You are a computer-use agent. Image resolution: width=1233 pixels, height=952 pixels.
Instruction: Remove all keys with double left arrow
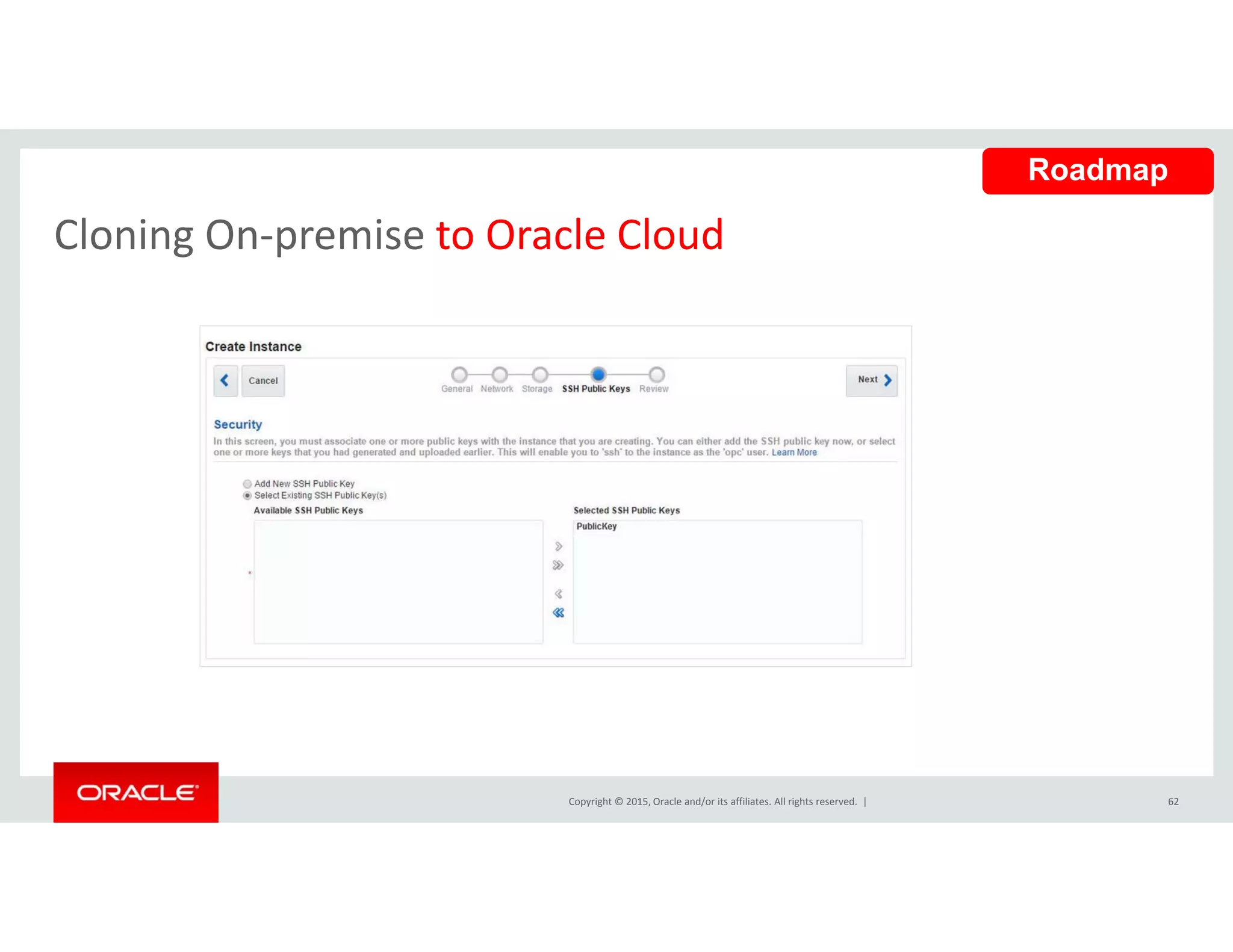pyautogui.click(x=558, y=613)
